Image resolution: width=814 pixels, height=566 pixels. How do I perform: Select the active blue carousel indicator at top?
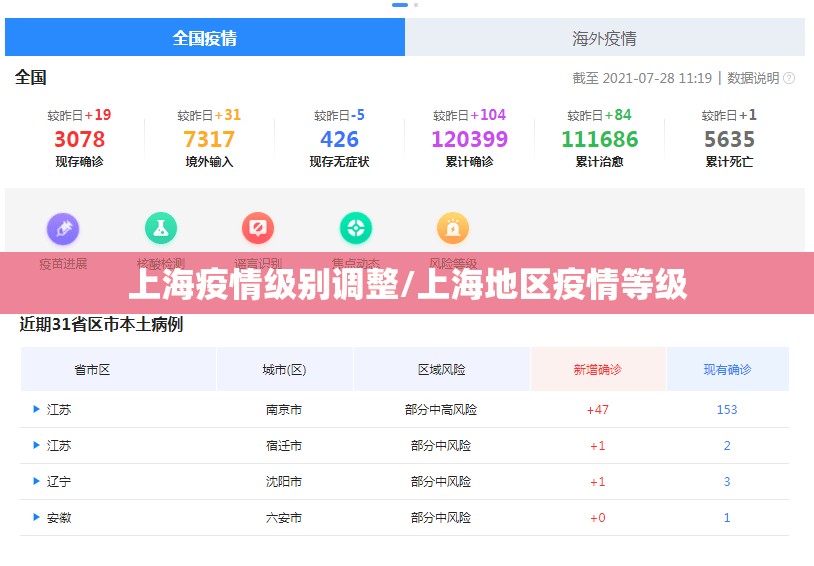400,5
